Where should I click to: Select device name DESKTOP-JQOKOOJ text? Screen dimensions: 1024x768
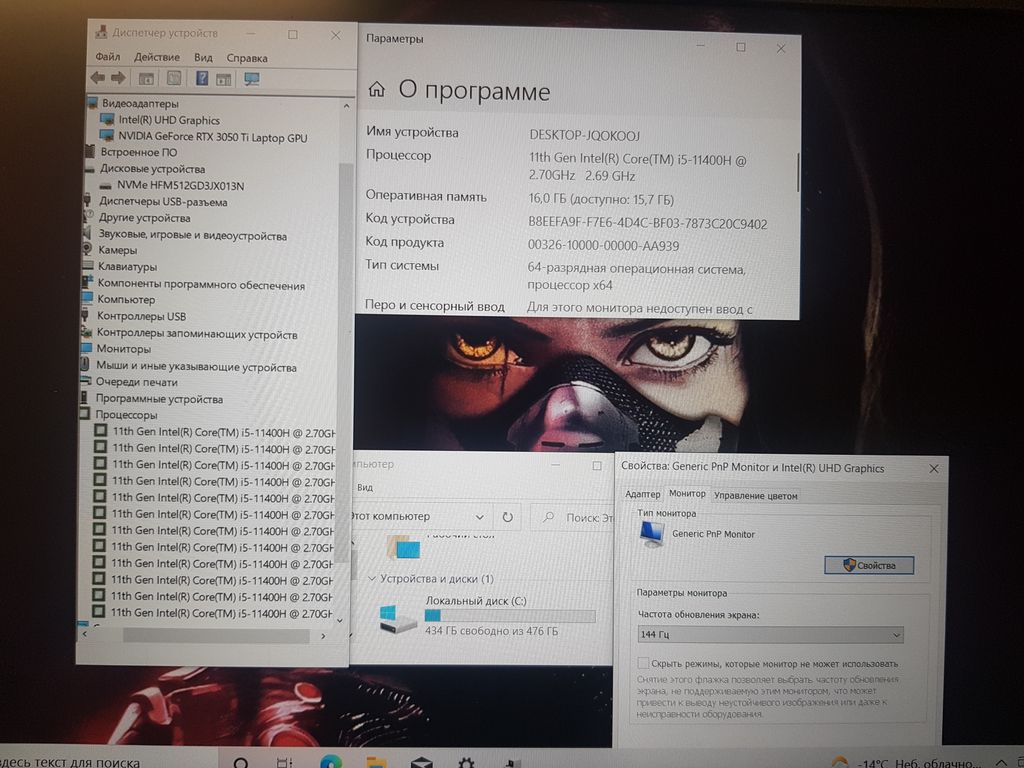pos(584,135)
